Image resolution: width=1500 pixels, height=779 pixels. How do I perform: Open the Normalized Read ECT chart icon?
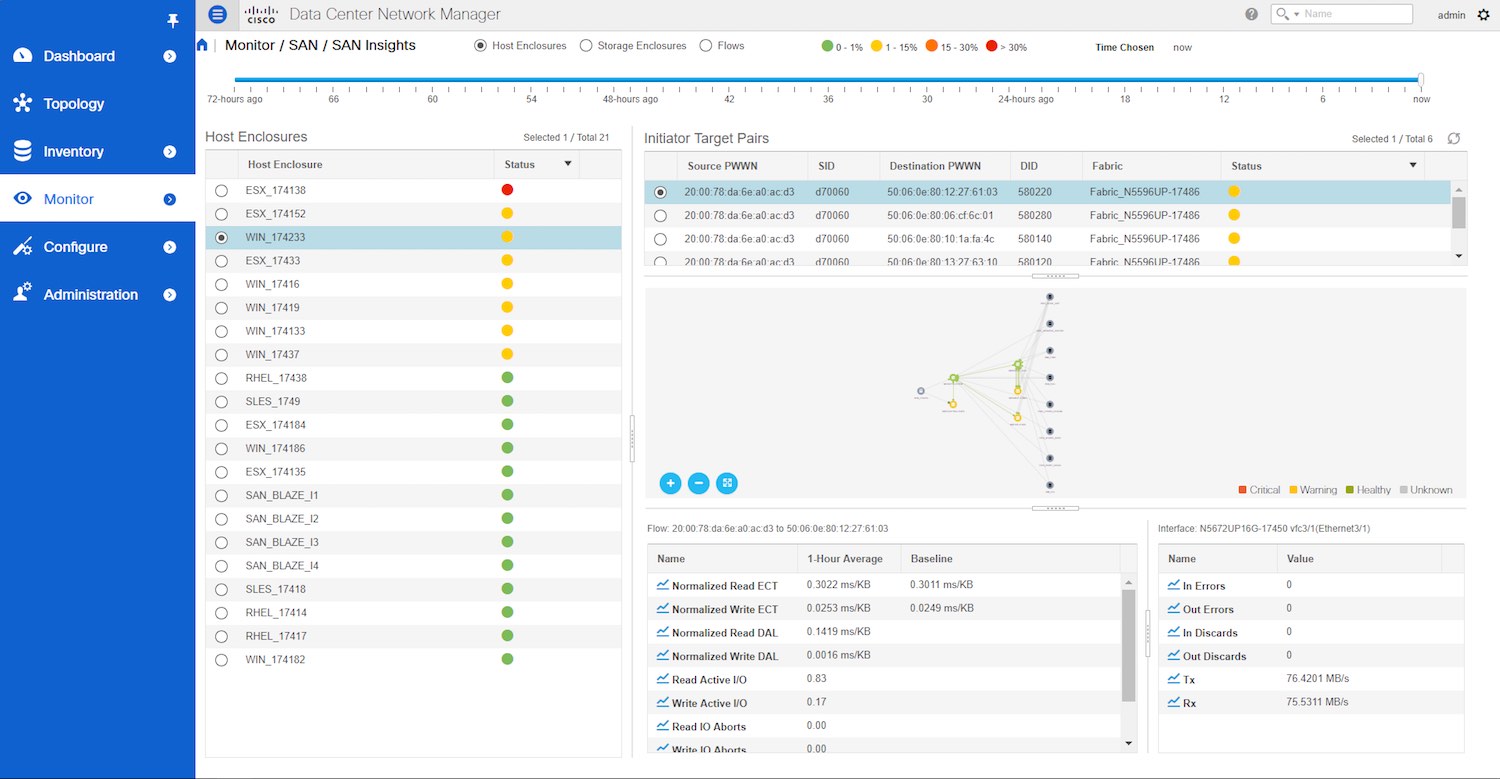coord(662,584)
